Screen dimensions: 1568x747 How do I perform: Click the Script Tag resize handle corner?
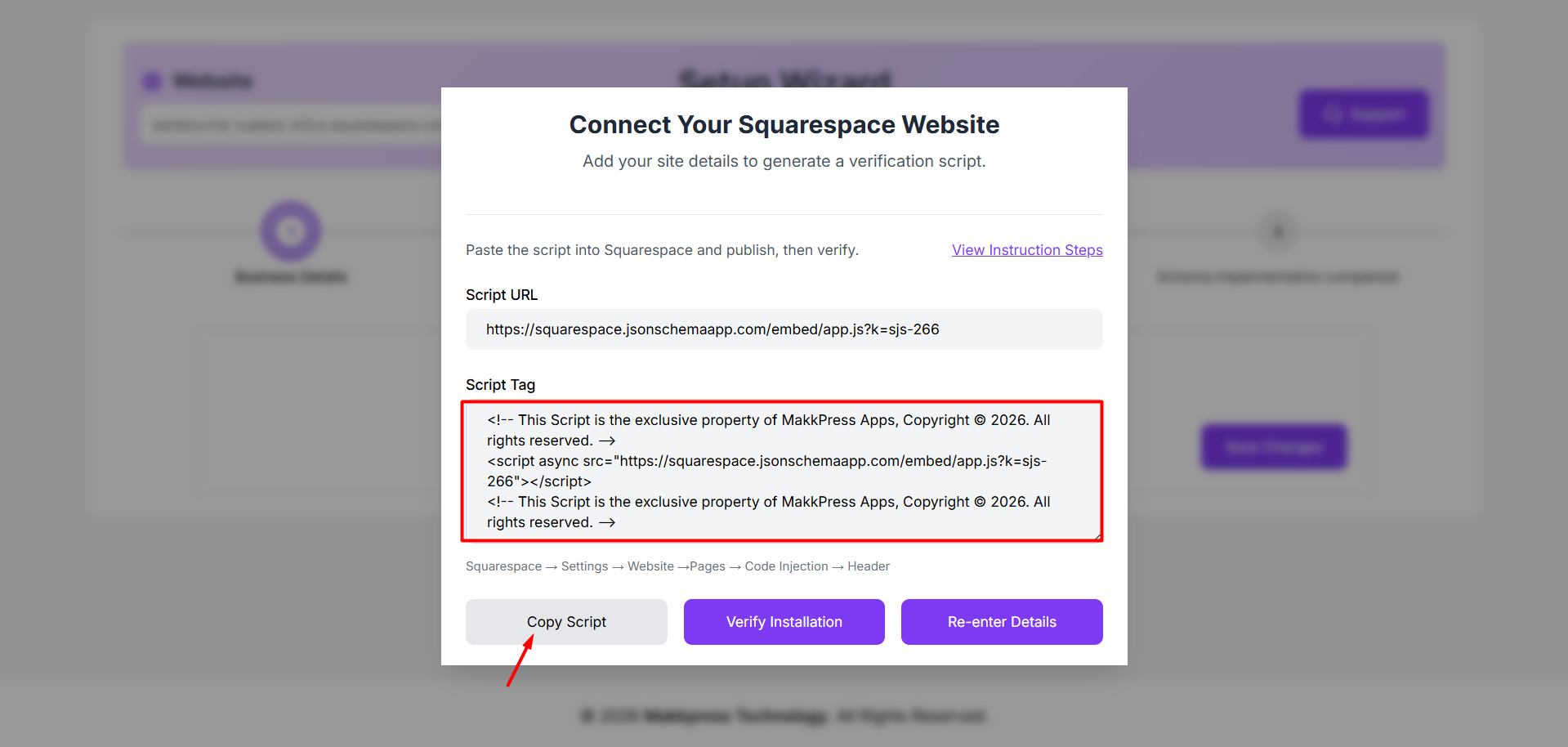tap(1097, 536)
